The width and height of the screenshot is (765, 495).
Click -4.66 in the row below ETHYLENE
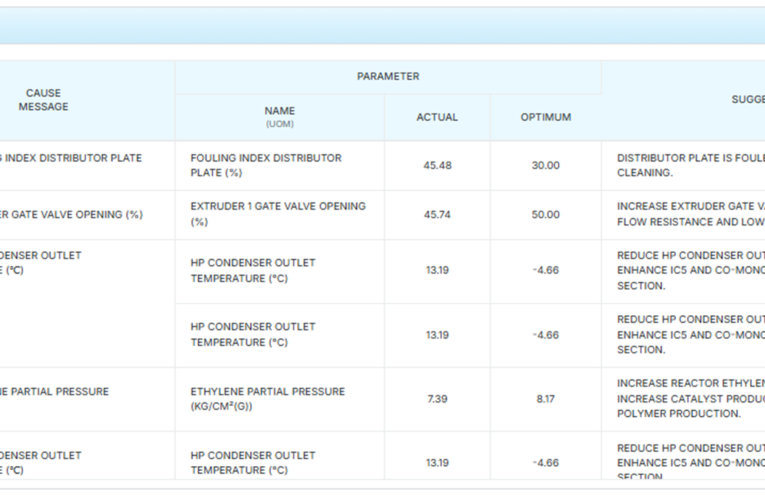[545, 463]
